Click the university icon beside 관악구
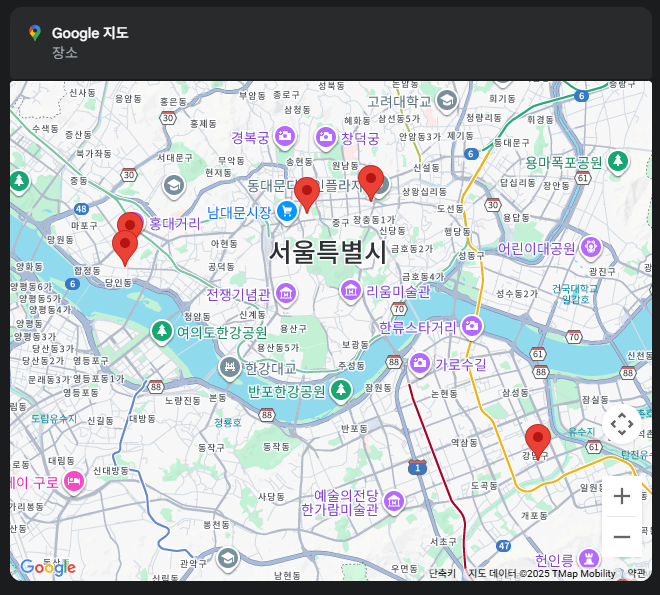This screenshot has width=660, height=595. pyautogui.click(x=228, y=559)
